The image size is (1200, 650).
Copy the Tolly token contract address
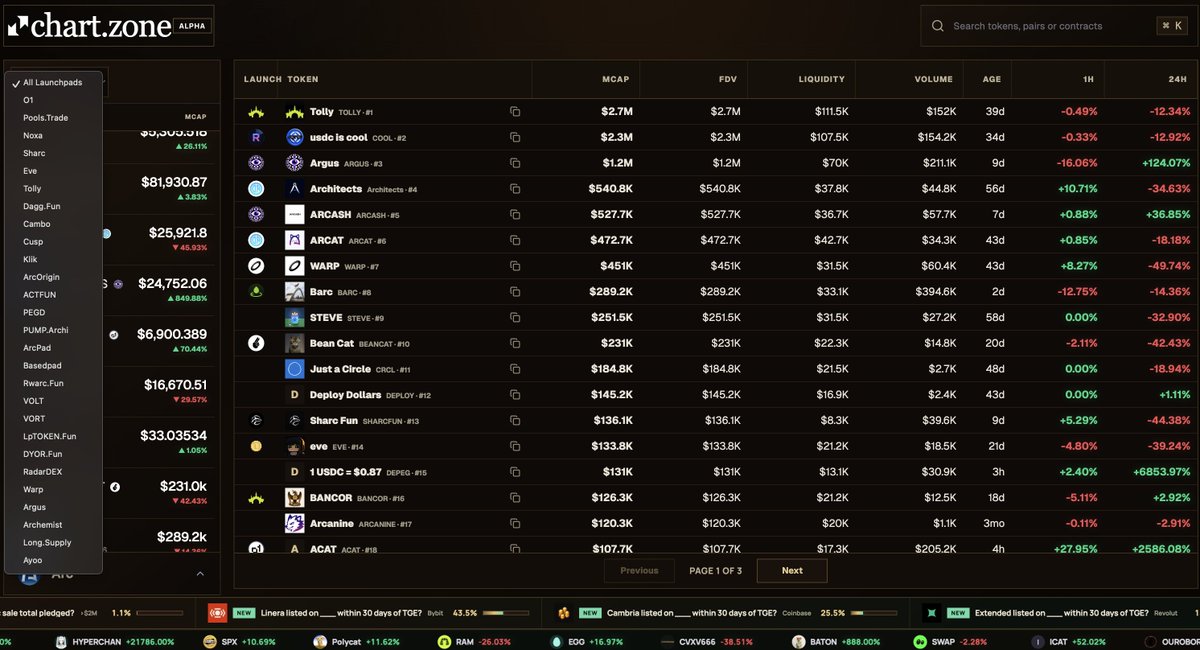click(515, 112)
